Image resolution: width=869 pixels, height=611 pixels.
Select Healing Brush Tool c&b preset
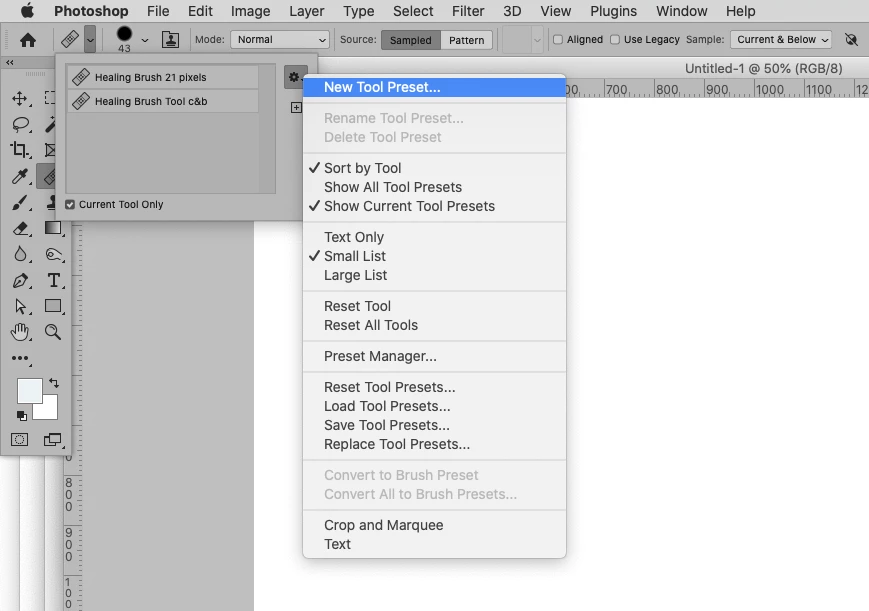163,101
